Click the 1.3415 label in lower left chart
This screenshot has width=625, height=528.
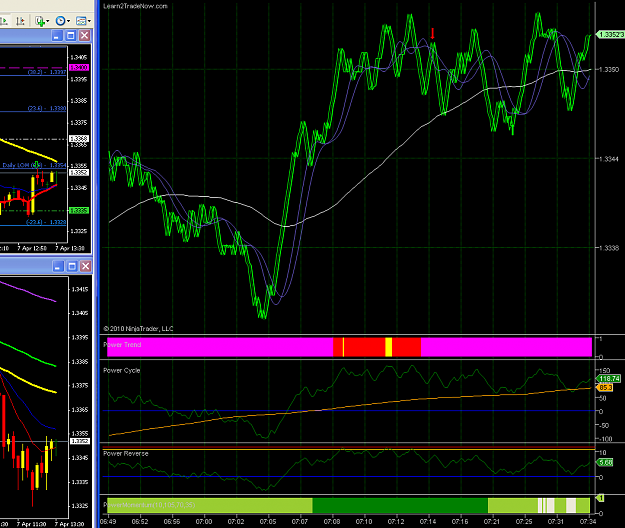[80, 289]
